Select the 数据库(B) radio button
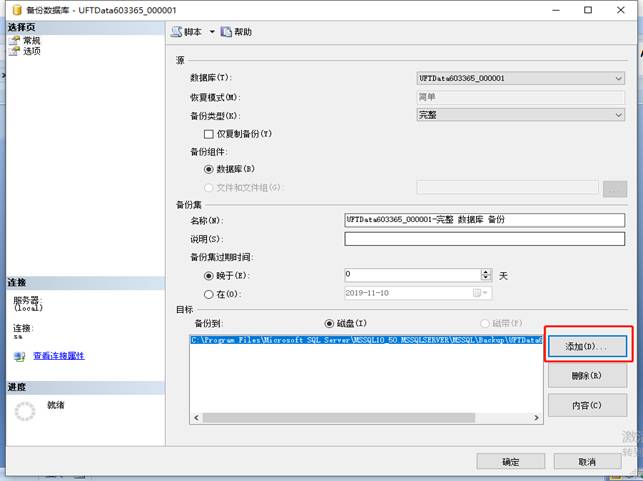The image size is (643, 481). [208, 169]
